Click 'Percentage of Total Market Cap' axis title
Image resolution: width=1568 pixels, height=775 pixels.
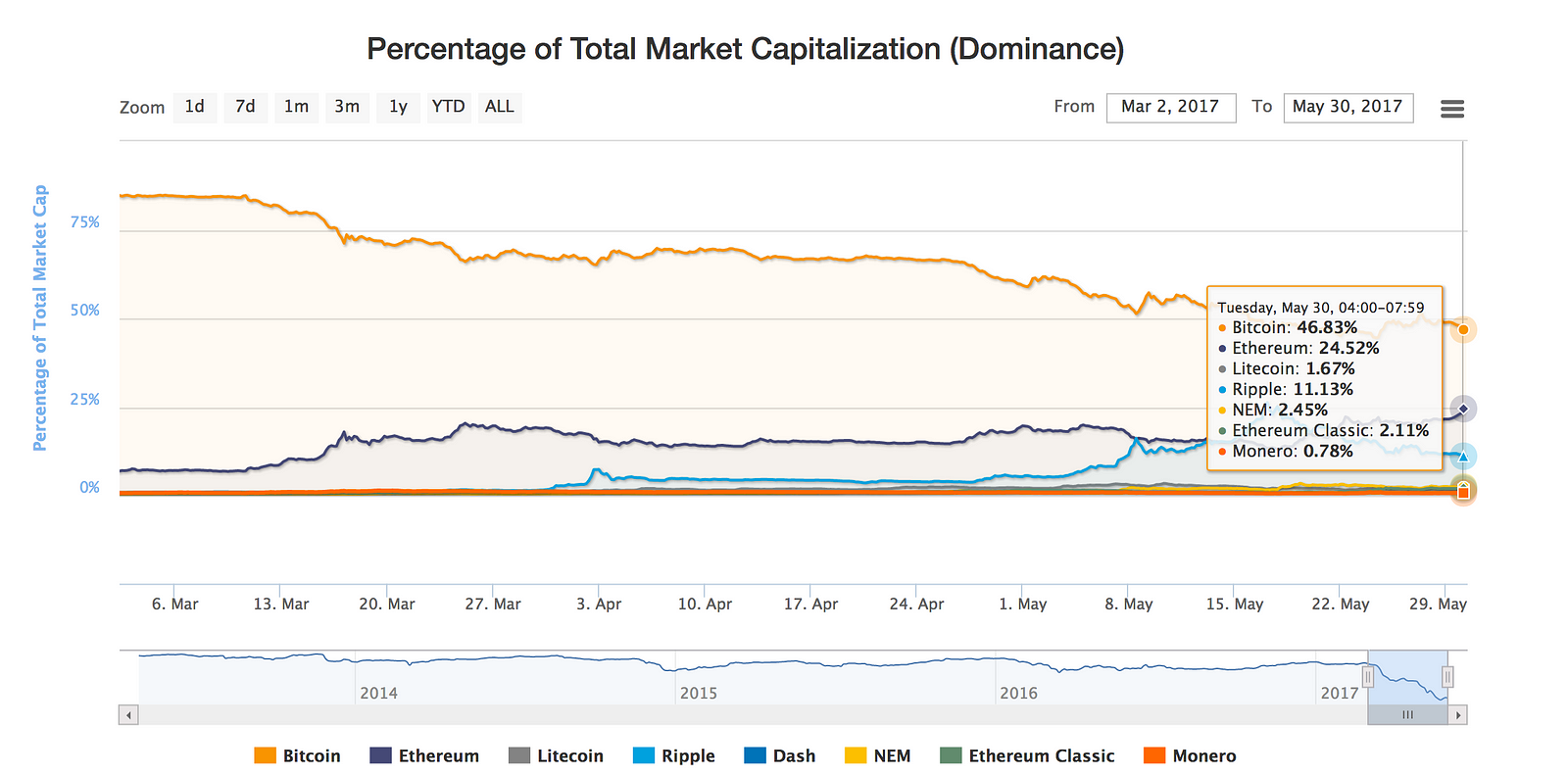pyautogui.click(x=40, y=318)
